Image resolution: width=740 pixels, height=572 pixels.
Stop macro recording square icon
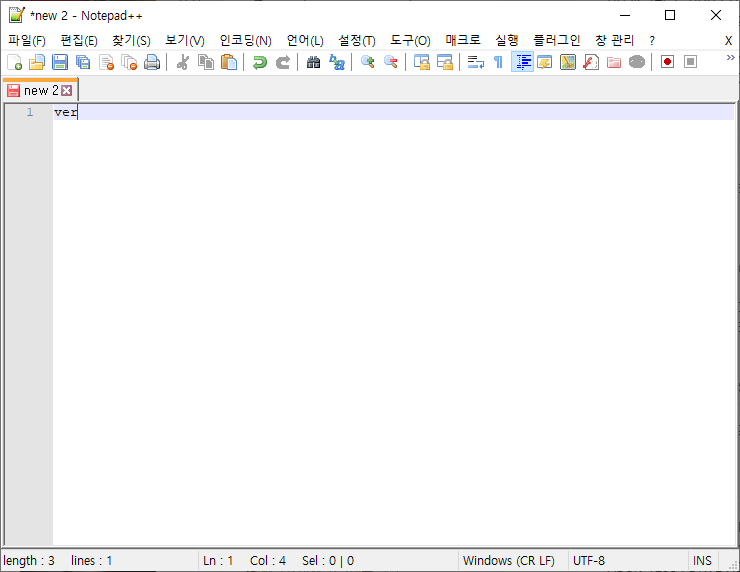690,62
